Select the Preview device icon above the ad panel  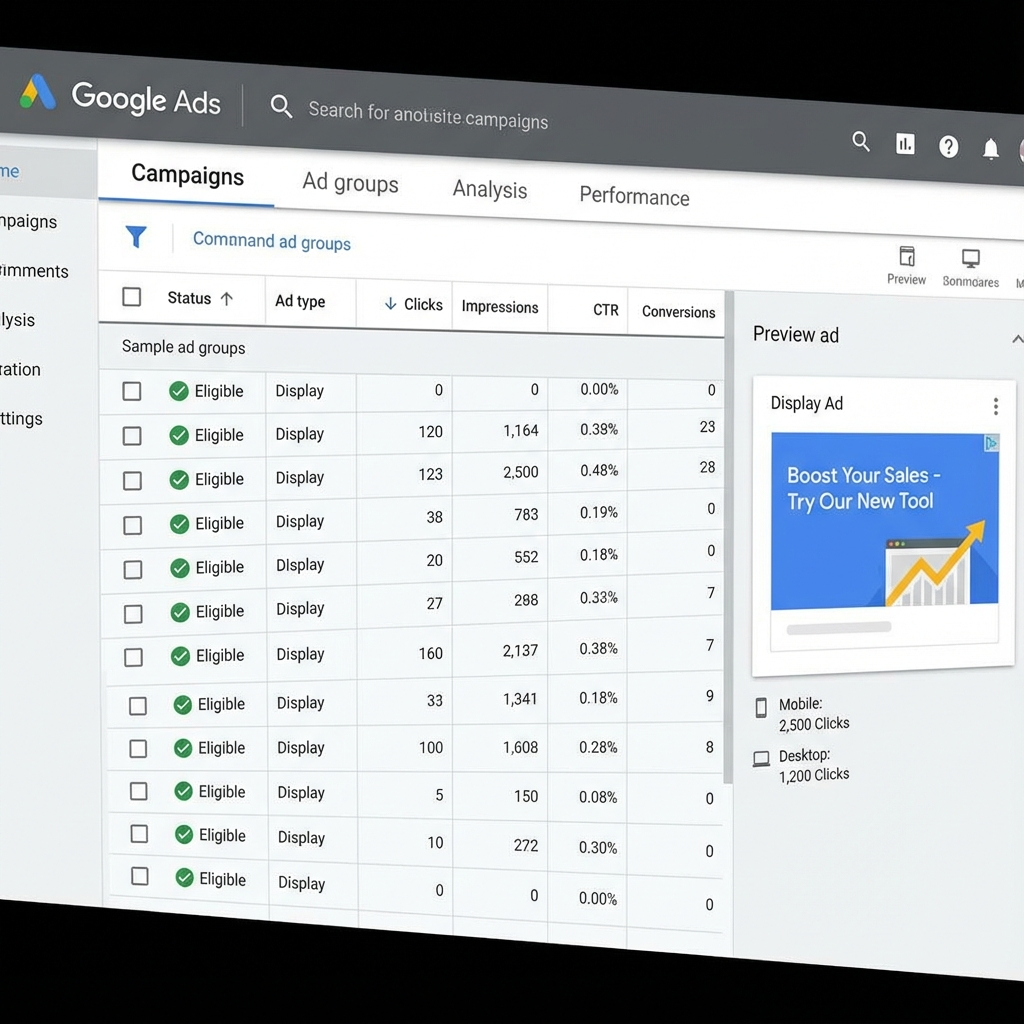coord(906,258)
